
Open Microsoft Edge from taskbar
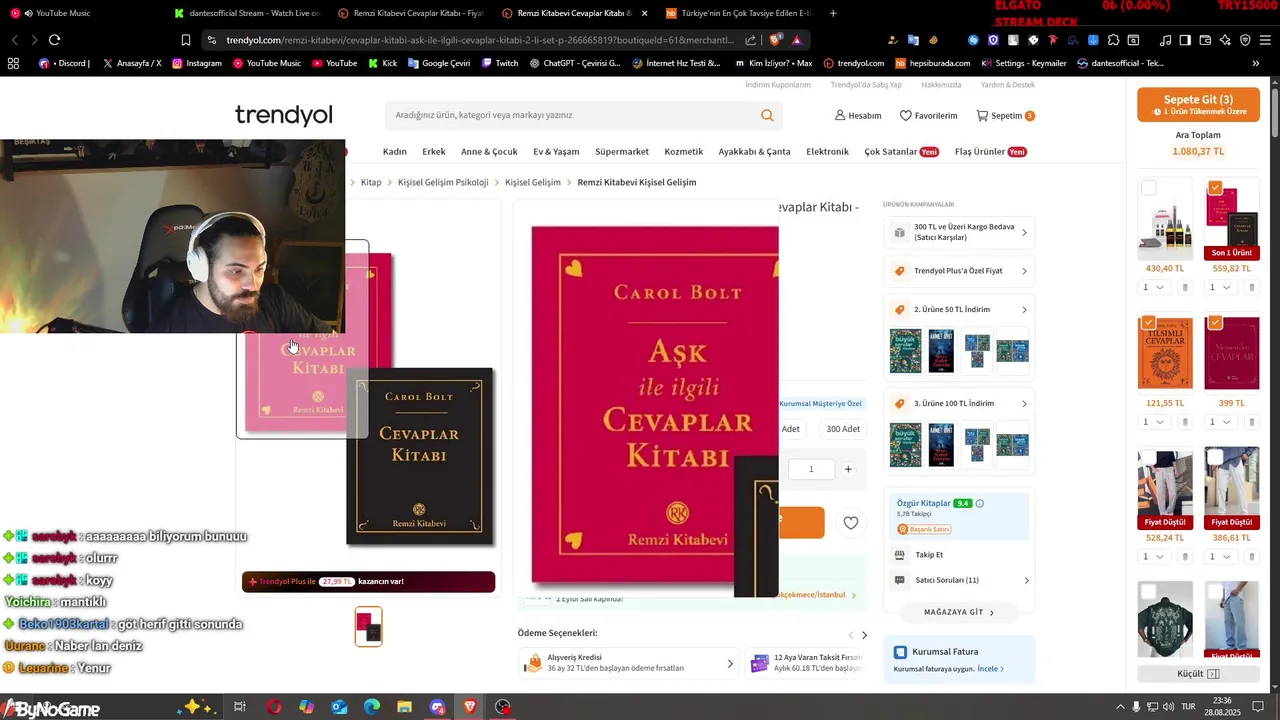(372, 707)
